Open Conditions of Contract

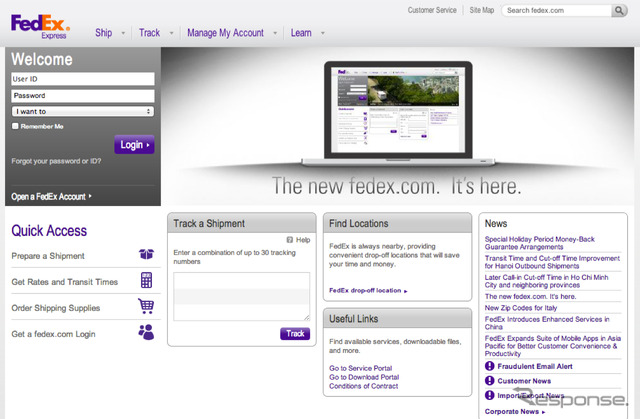click(364, 386)
